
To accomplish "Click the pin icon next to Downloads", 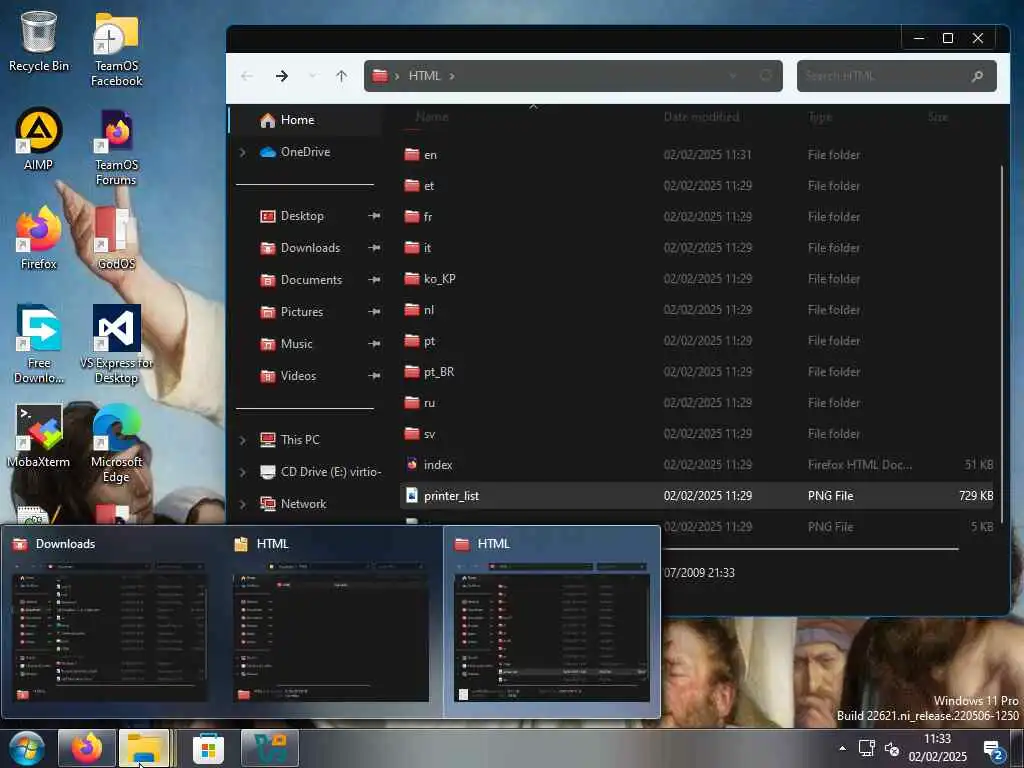I will click(374, 248).
